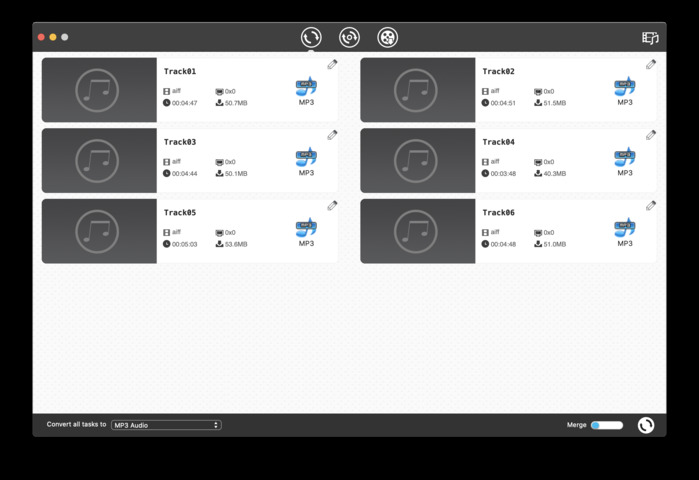Change the MP3 output format for Track03
699x480 pixels.
pos(306,161)
